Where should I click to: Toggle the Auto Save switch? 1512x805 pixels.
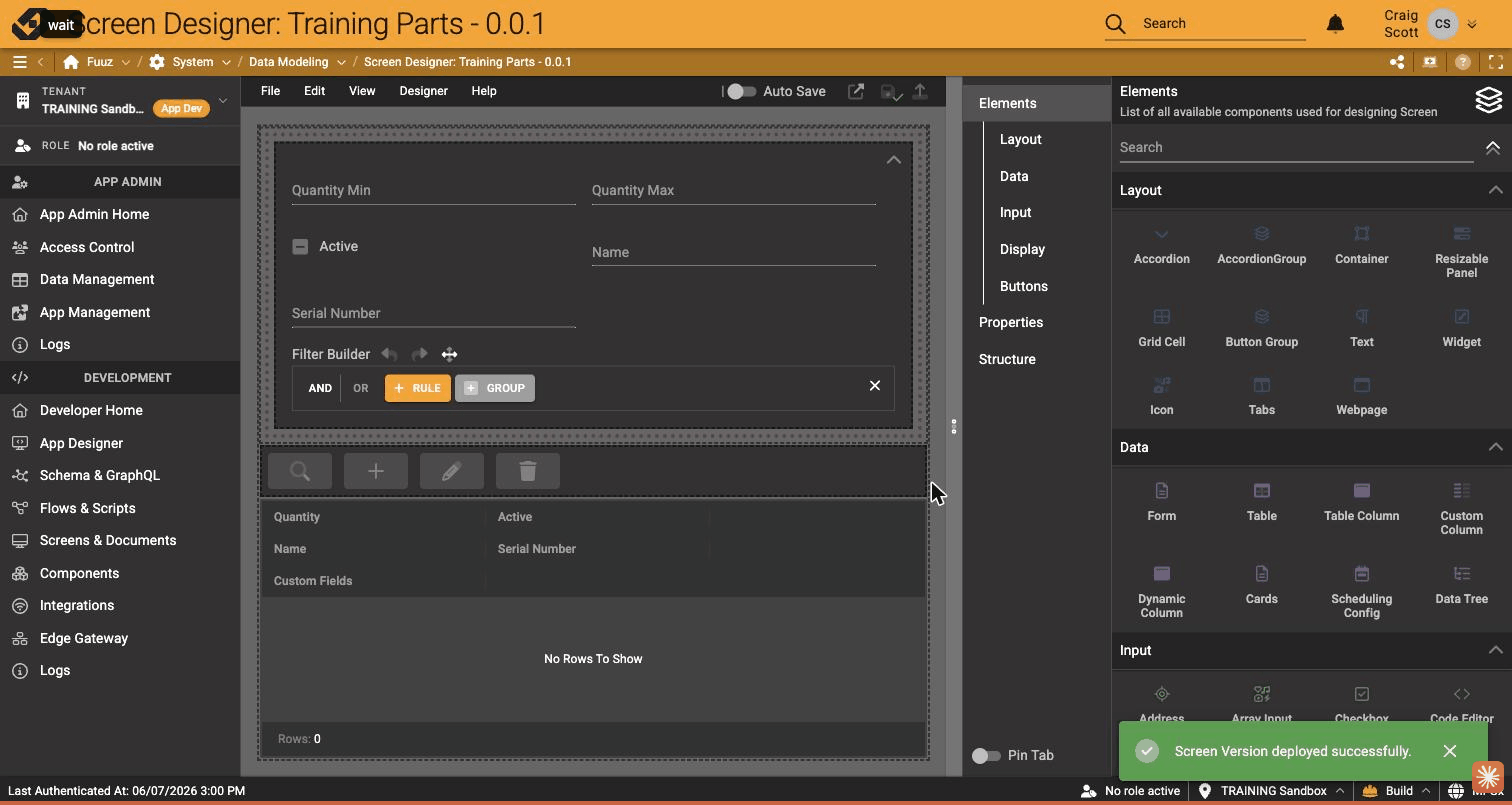(740, 91)
